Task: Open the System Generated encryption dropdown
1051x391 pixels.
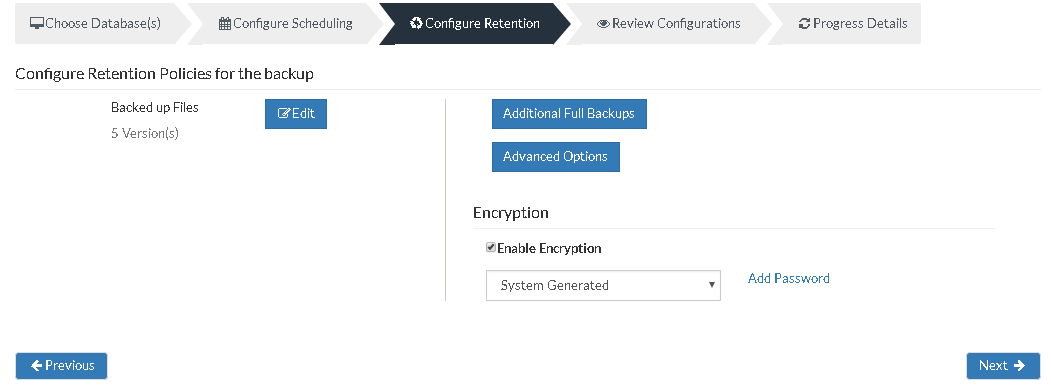Action: (603, 286)
